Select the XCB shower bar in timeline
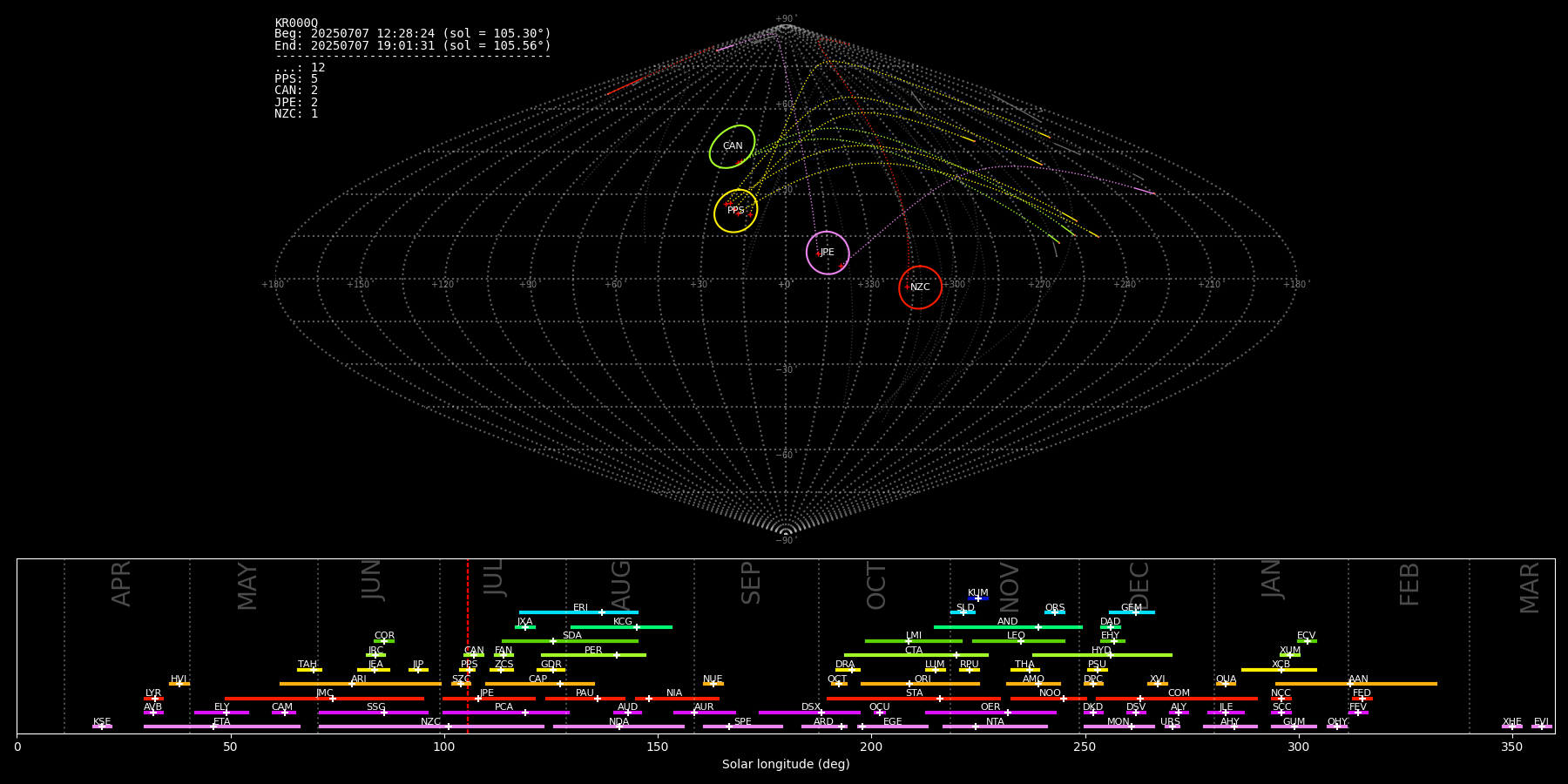1568x784 pixels. (x=1279, y=670)
